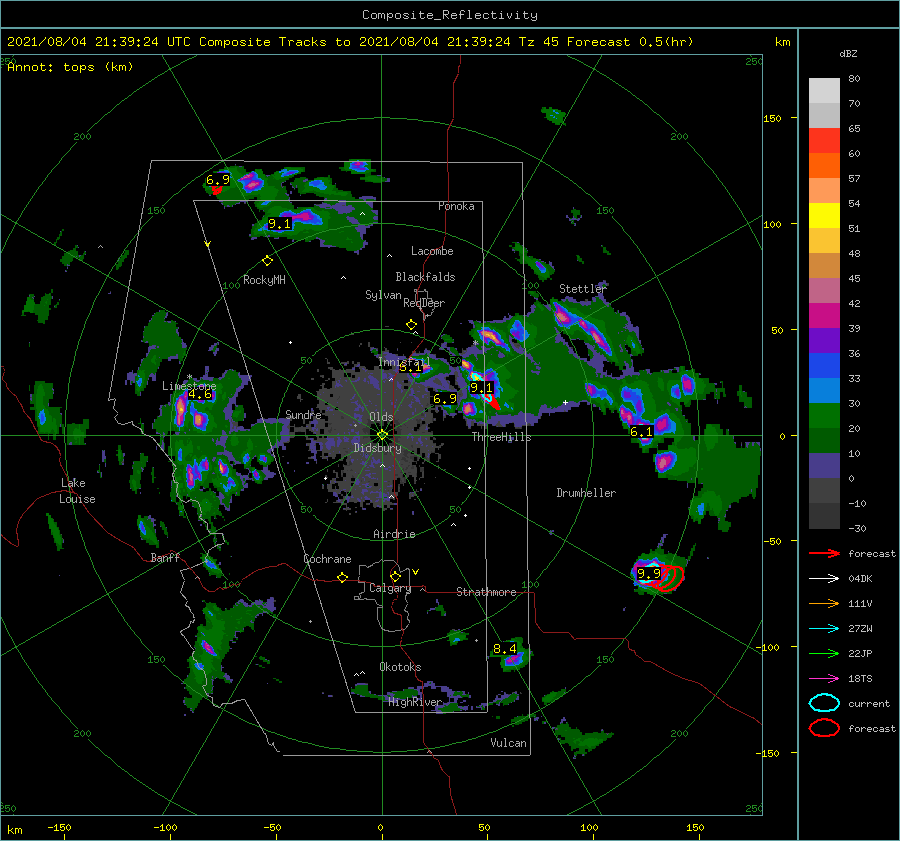Click the -150 tick on the bottom axis
900x841 pixels.
click(59, 827)
